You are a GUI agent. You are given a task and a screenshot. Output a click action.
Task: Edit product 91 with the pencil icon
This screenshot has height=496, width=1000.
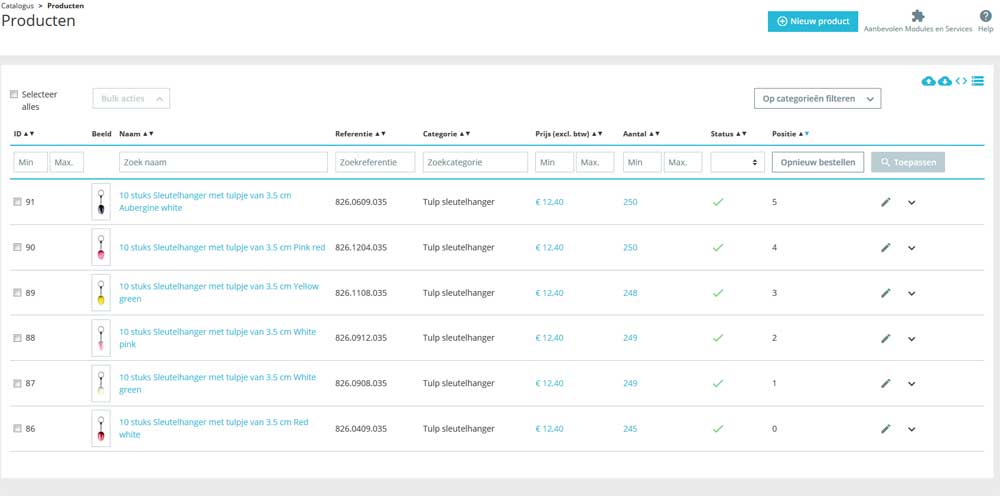(x=885, y=202)
